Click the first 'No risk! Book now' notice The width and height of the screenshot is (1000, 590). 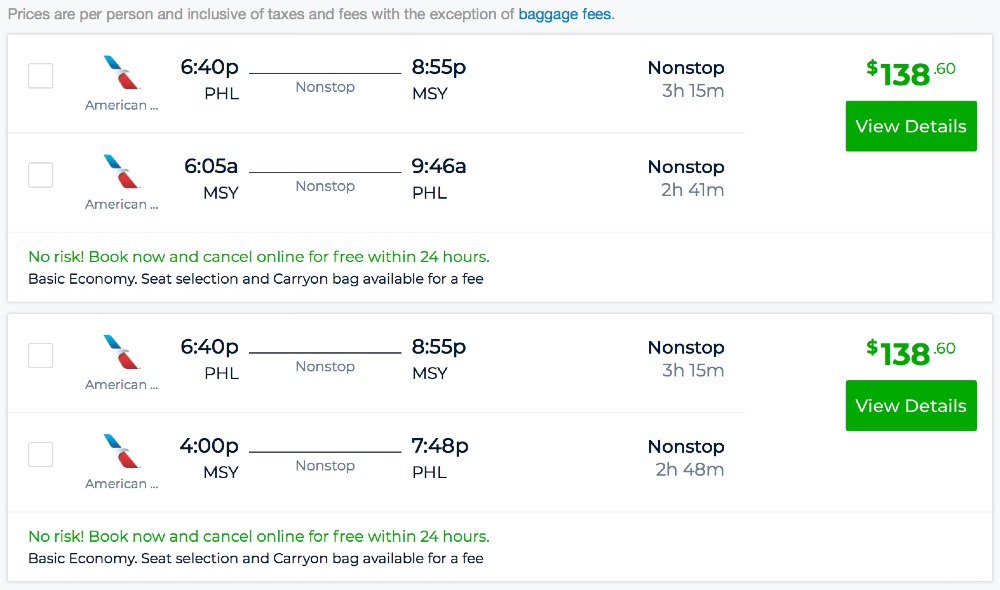click(259, 257)
